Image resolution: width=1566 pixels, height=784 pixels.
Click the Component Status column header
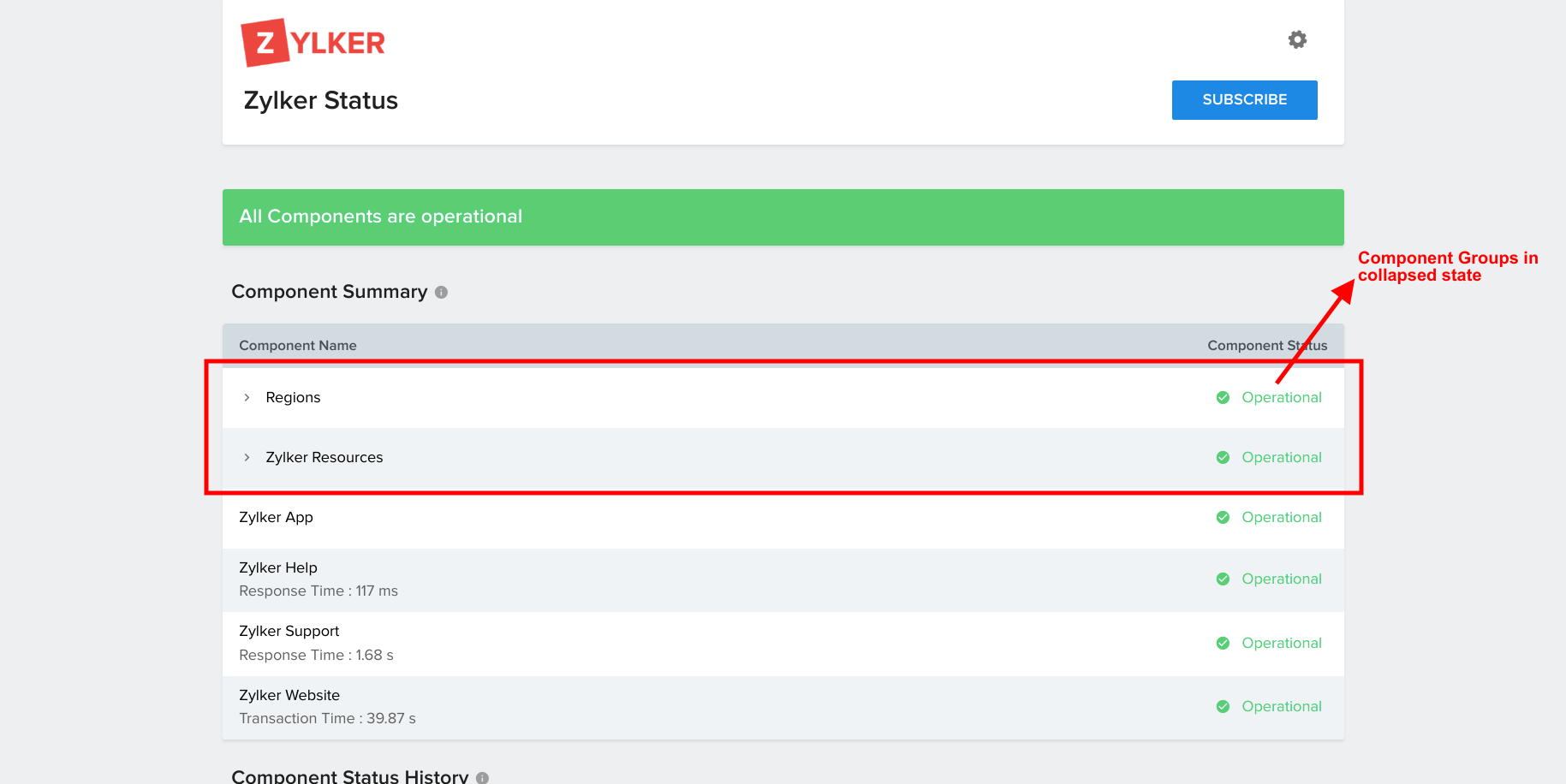click(1267, 346)
